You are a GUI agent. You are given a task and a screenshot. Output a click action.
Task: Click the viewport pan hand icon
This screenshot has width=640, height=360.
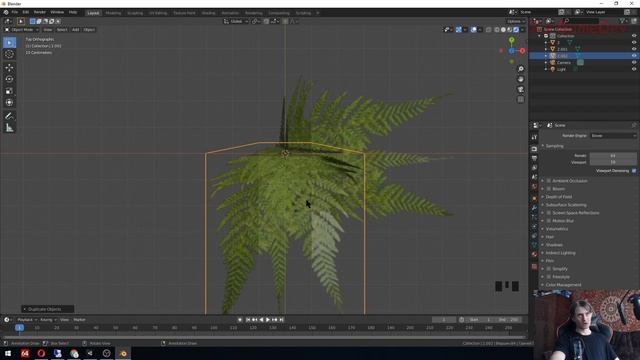click(x=520, y=79)
